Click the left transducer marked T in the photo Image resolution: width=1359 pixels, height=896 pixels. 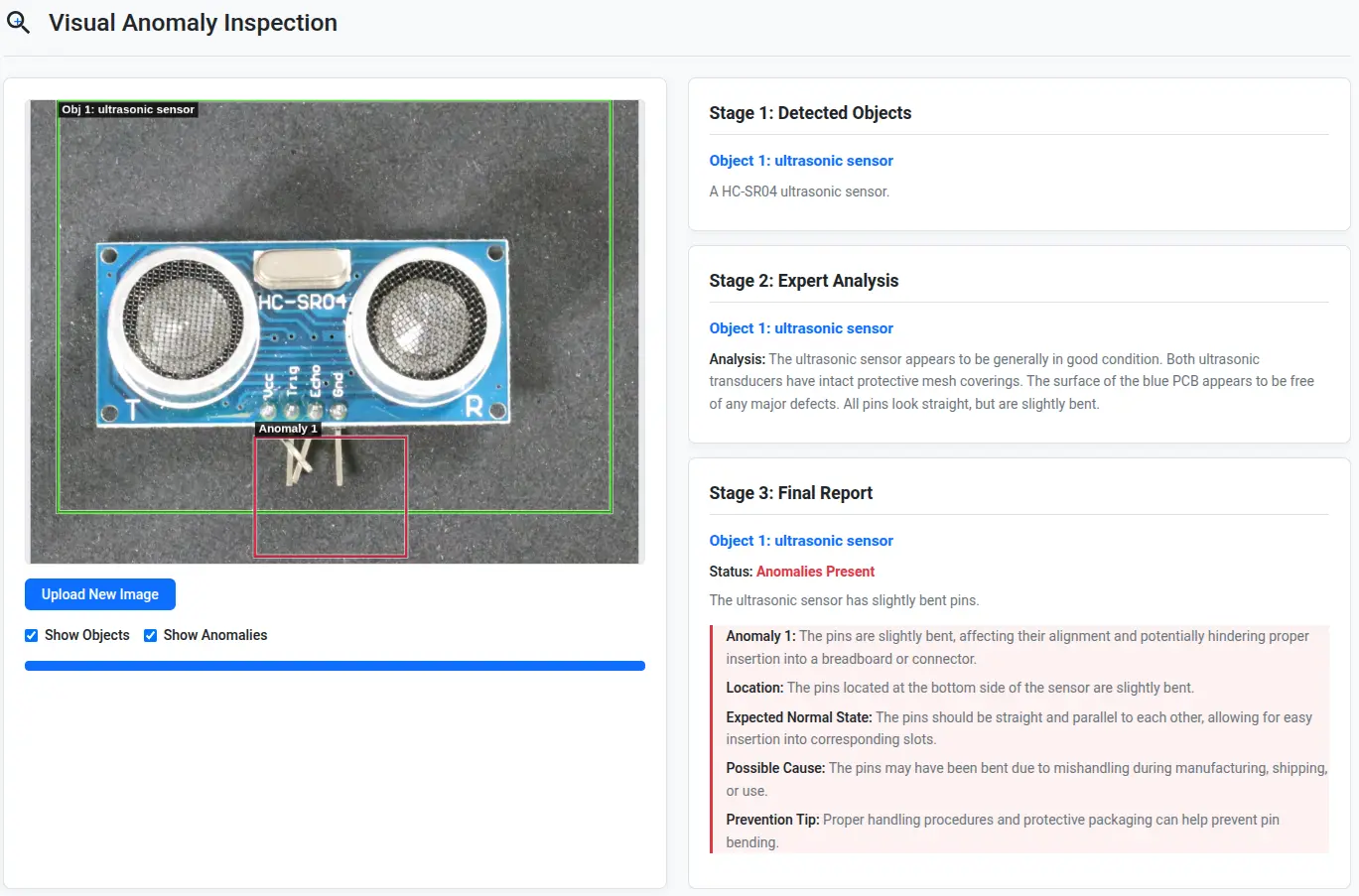coord(182,320)
